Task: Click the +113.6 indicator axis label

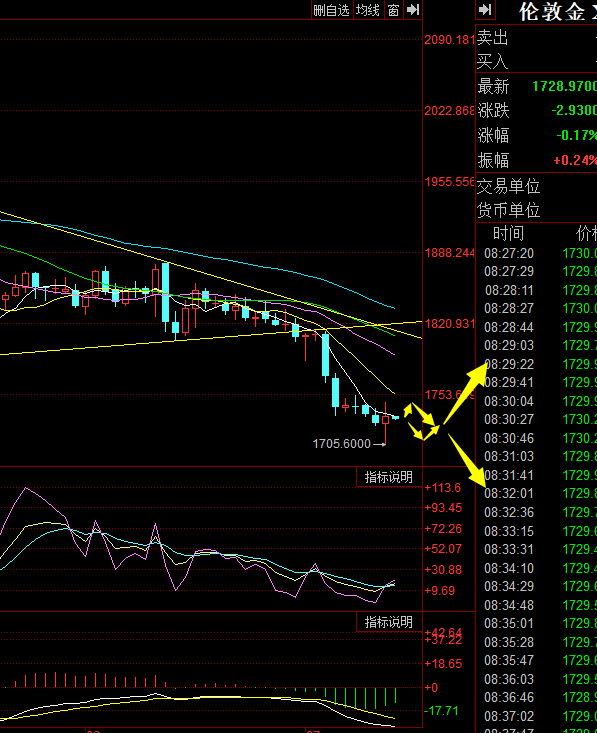Action: click(443, 488)
